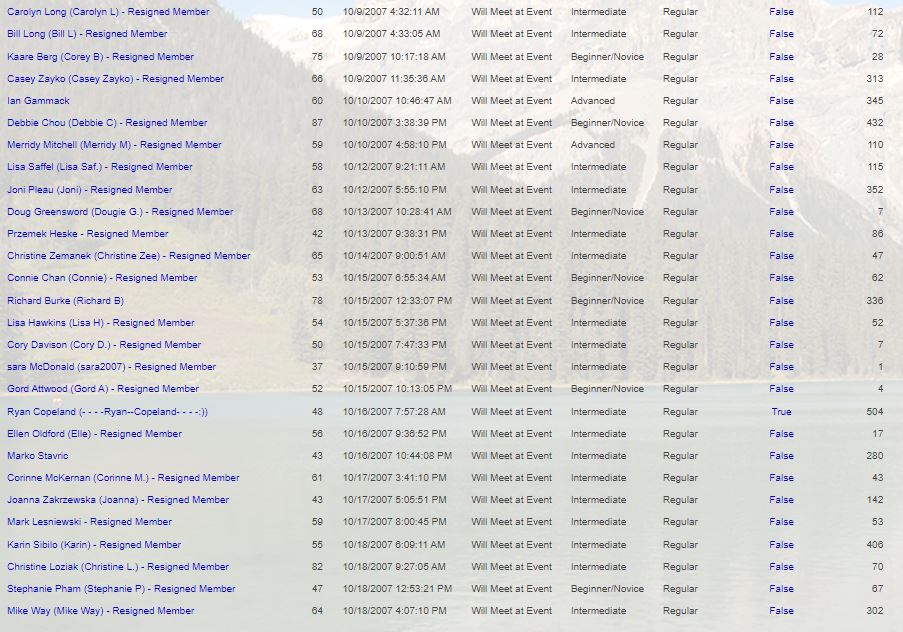Click Advanced in Merridy Mitchell's row
The image size is (903, 632).
pos(593,145)
